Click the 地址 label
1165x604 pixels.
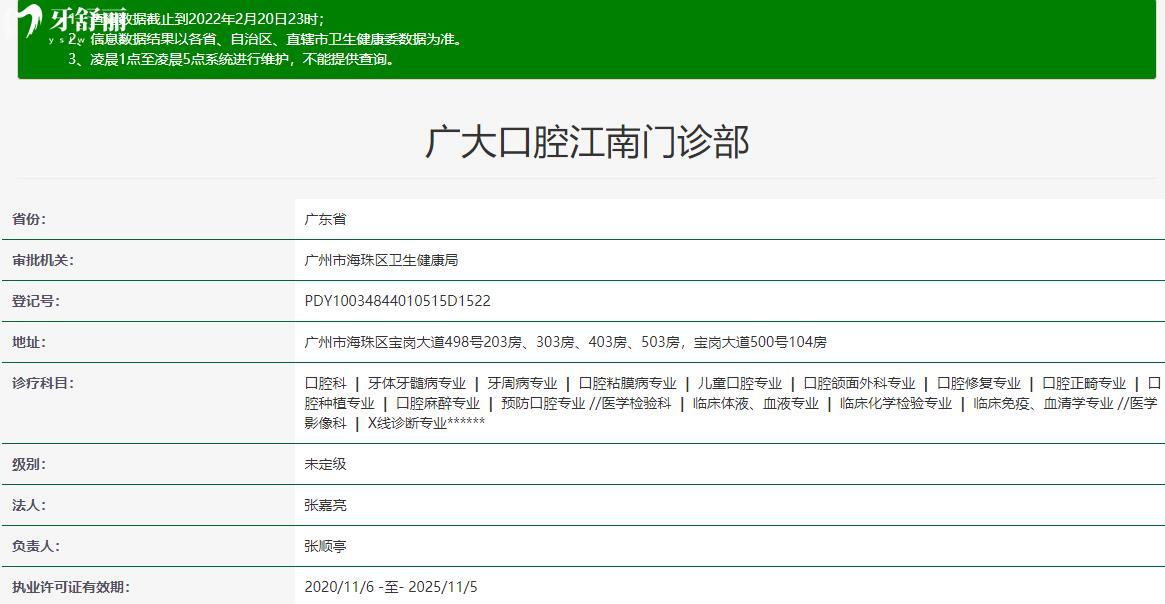click(28, 342)
